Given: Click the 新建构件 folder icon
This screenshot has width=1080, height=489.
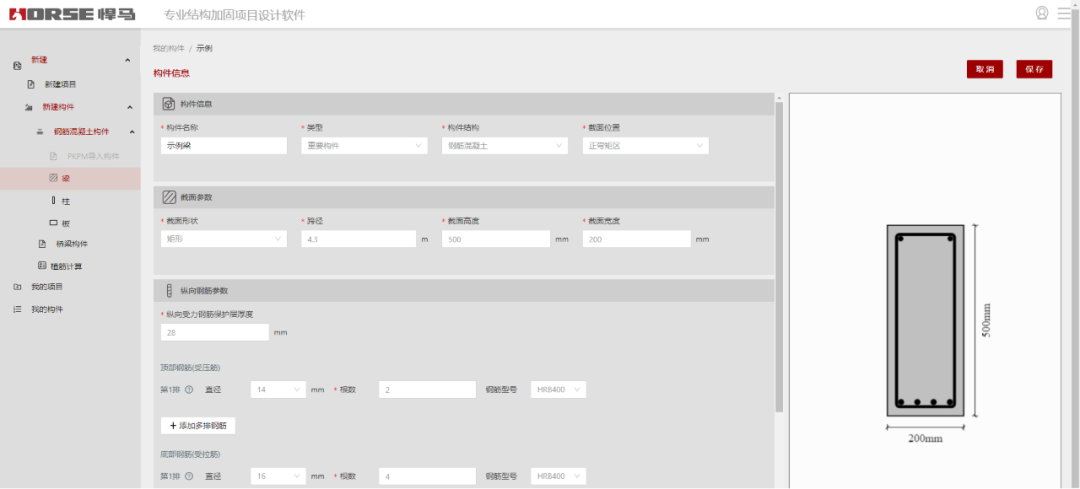Looking at the screenshot, I should [28, 107].
